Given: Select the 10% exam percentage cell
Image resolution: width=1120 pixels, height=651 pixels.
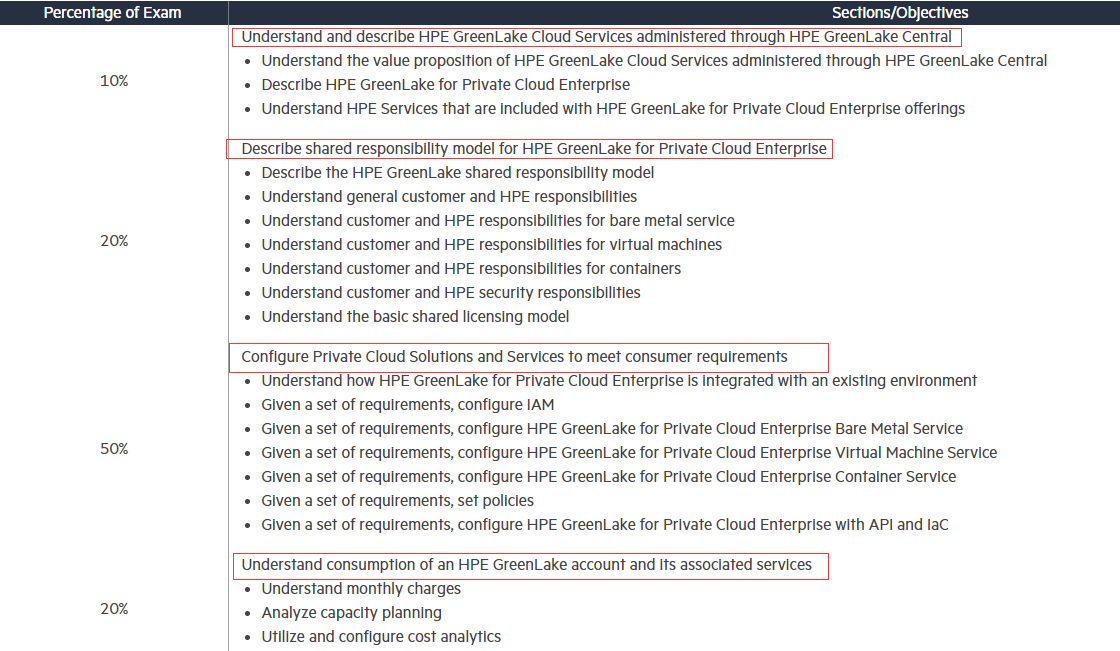Looking at the screenshot, I should [x=114, y=81].
